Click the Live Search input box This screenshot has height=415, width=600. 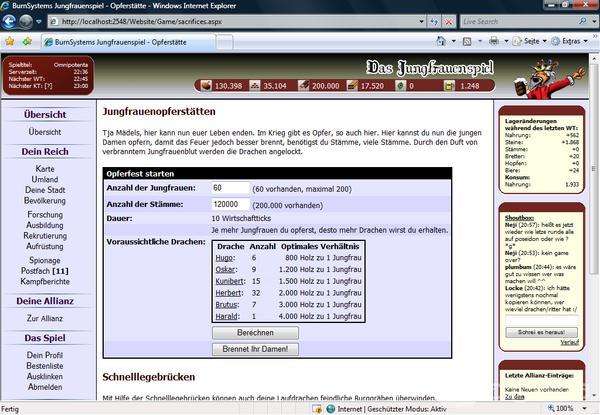coord(517,22)
